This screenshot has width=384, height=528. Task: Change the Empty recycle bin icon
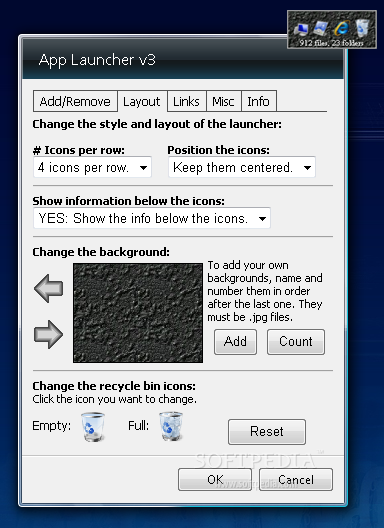click(93, 427)
